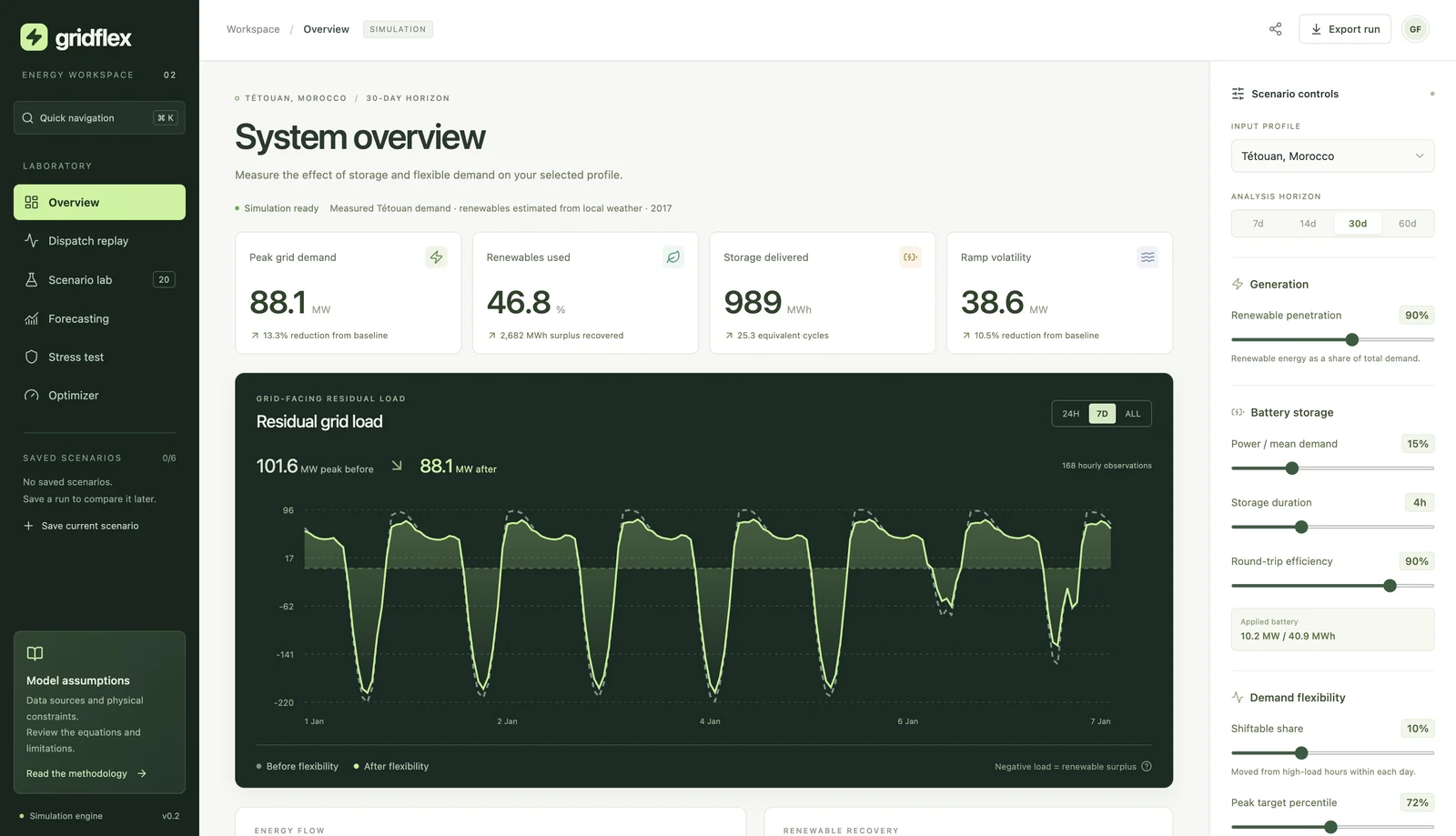This screenshot has width=1456, height=836.
Task: Open Stress test in sidebar
Action: pos(99,357)
